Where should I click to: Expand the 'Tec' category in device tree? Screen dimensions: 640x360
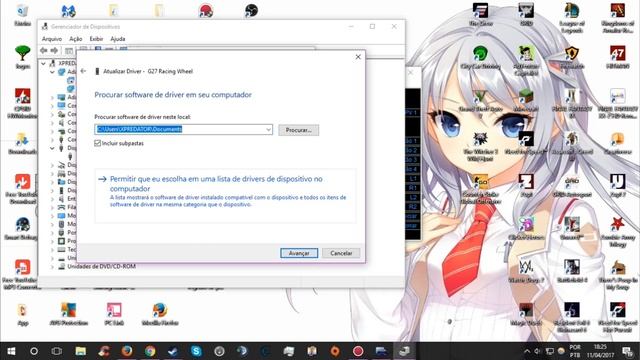pyautogui.click(x=52, y=249)
